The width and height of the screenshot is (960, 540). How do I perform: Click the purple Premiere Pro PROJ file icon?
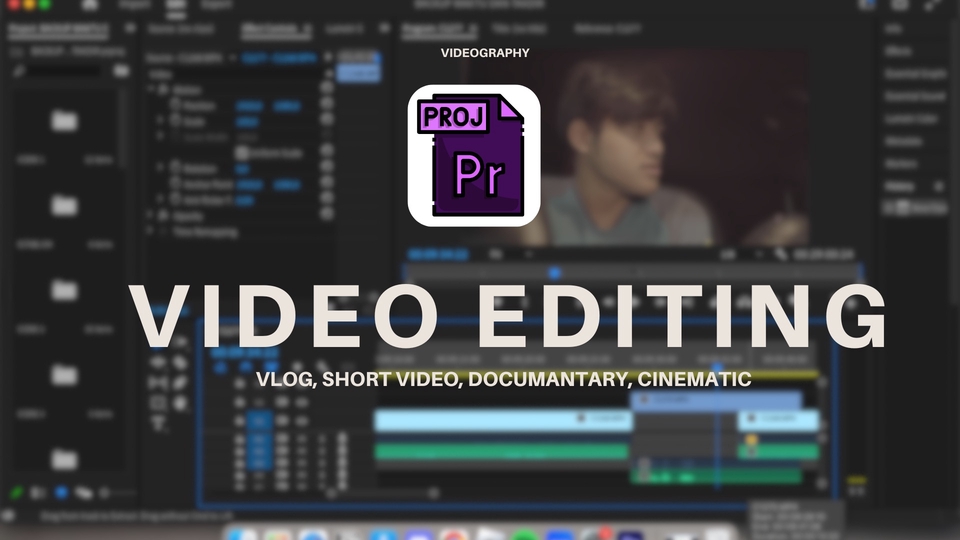coord(473,156)
